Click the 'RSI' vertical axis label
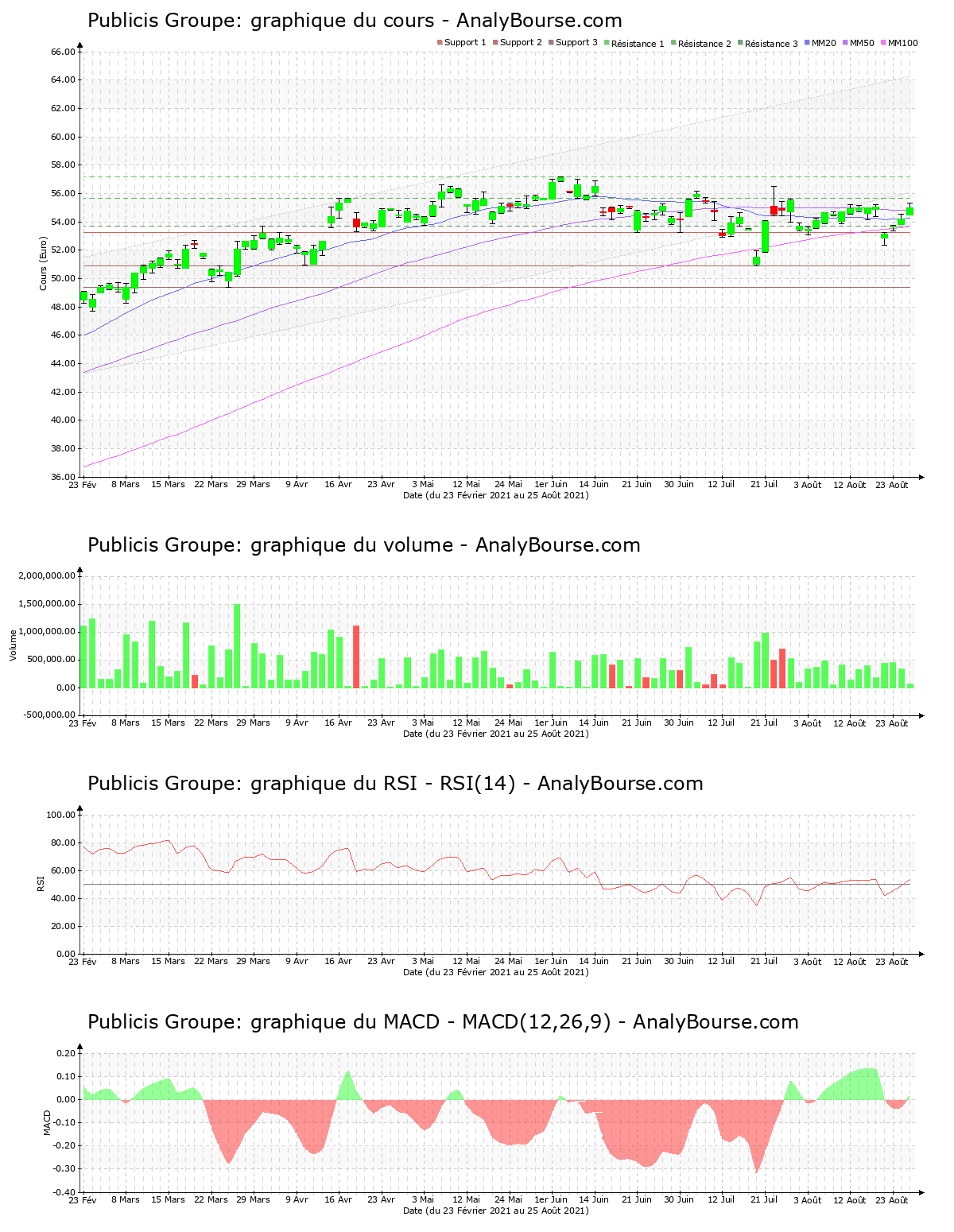Image resolution: width=954 pixels, height=1232 pixels. (40, 883)
